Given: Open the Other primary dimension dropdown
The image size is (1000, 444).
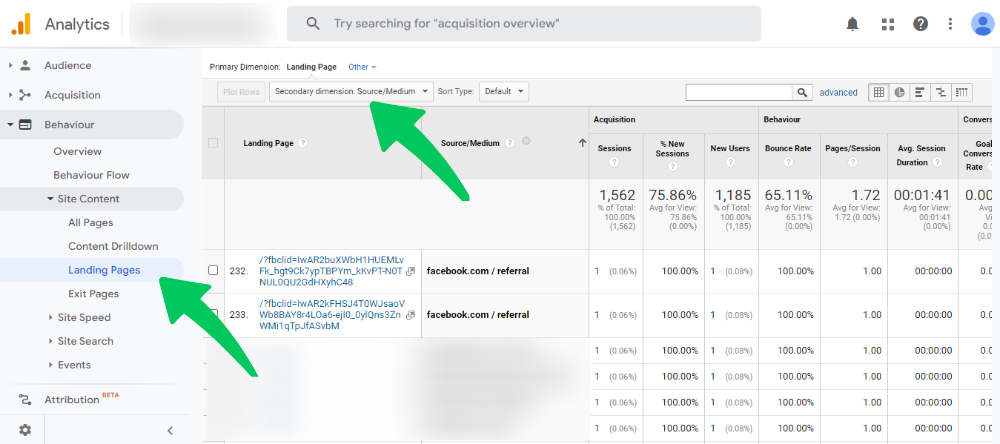Looking at the screenshot, I should tap(362, 66).
